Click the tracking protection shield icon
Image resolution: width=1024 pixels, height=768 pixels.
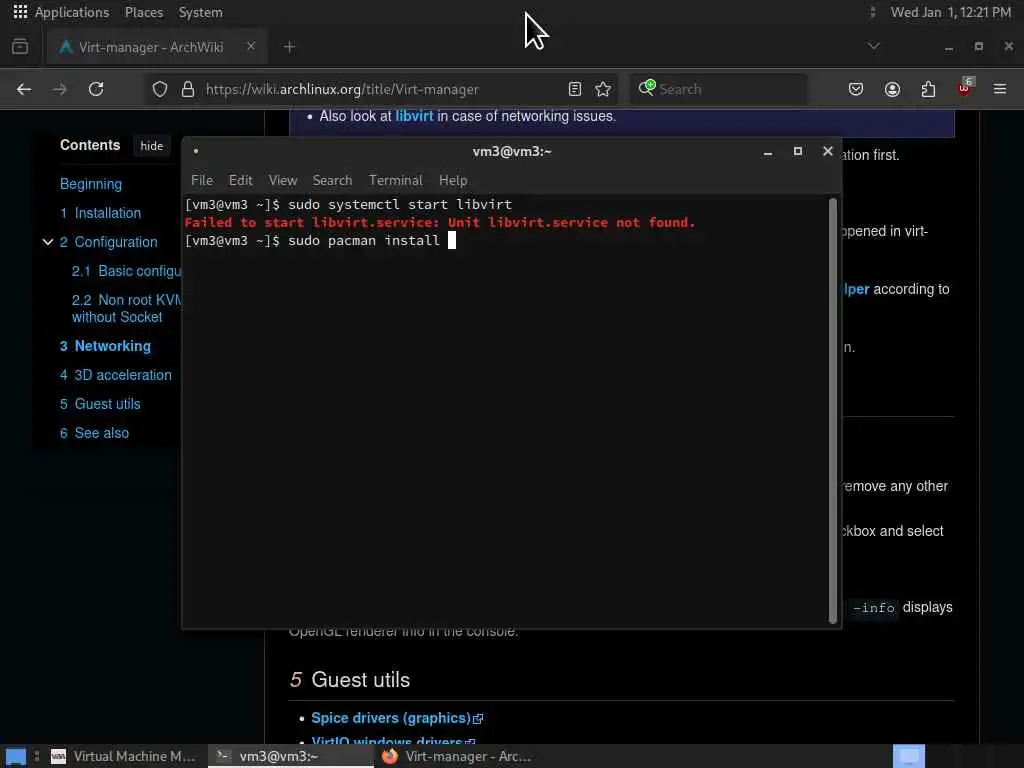[160, 89]
